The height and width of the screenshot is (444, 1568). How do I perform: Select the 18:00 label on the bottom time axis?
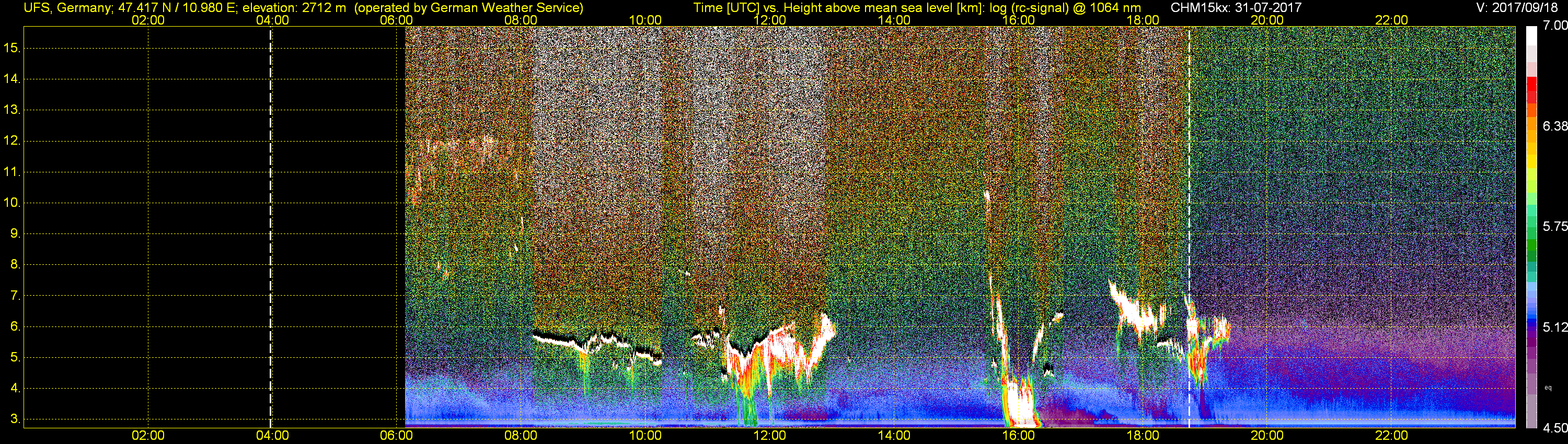1143,436
